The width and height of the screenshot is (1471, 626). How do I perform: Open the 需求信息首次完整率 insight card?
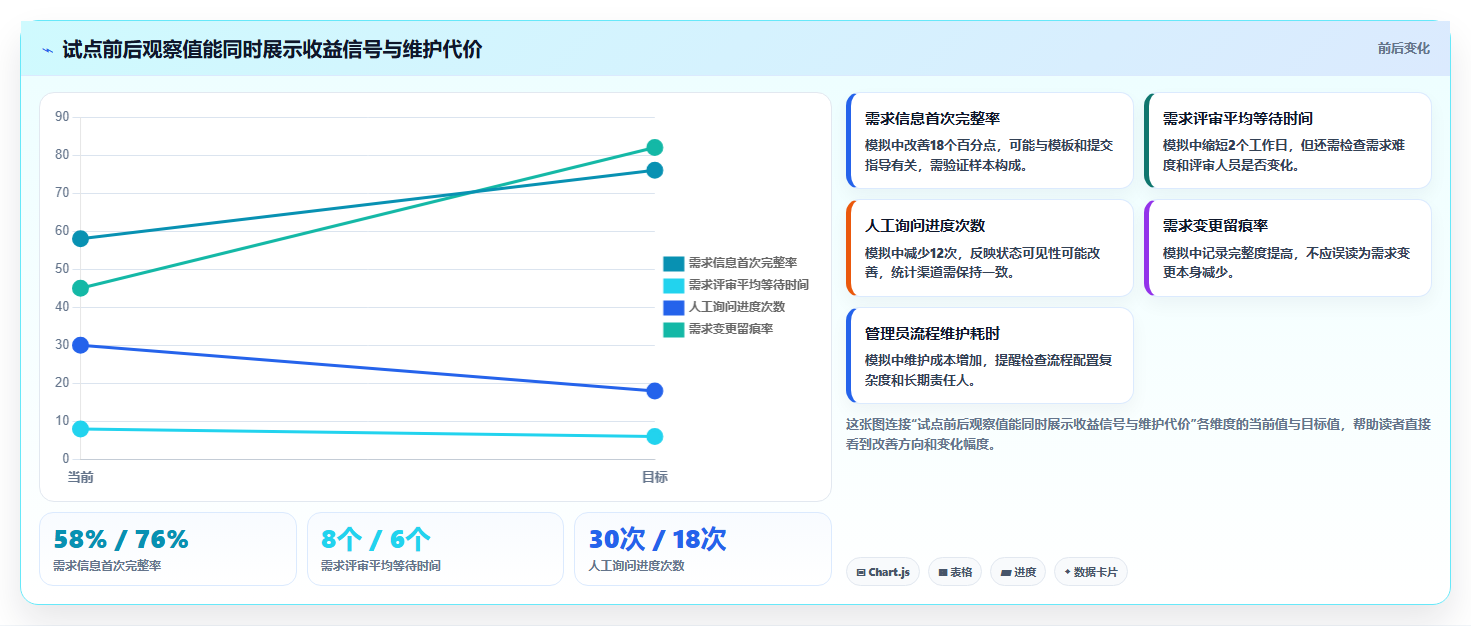coord(989,141)
